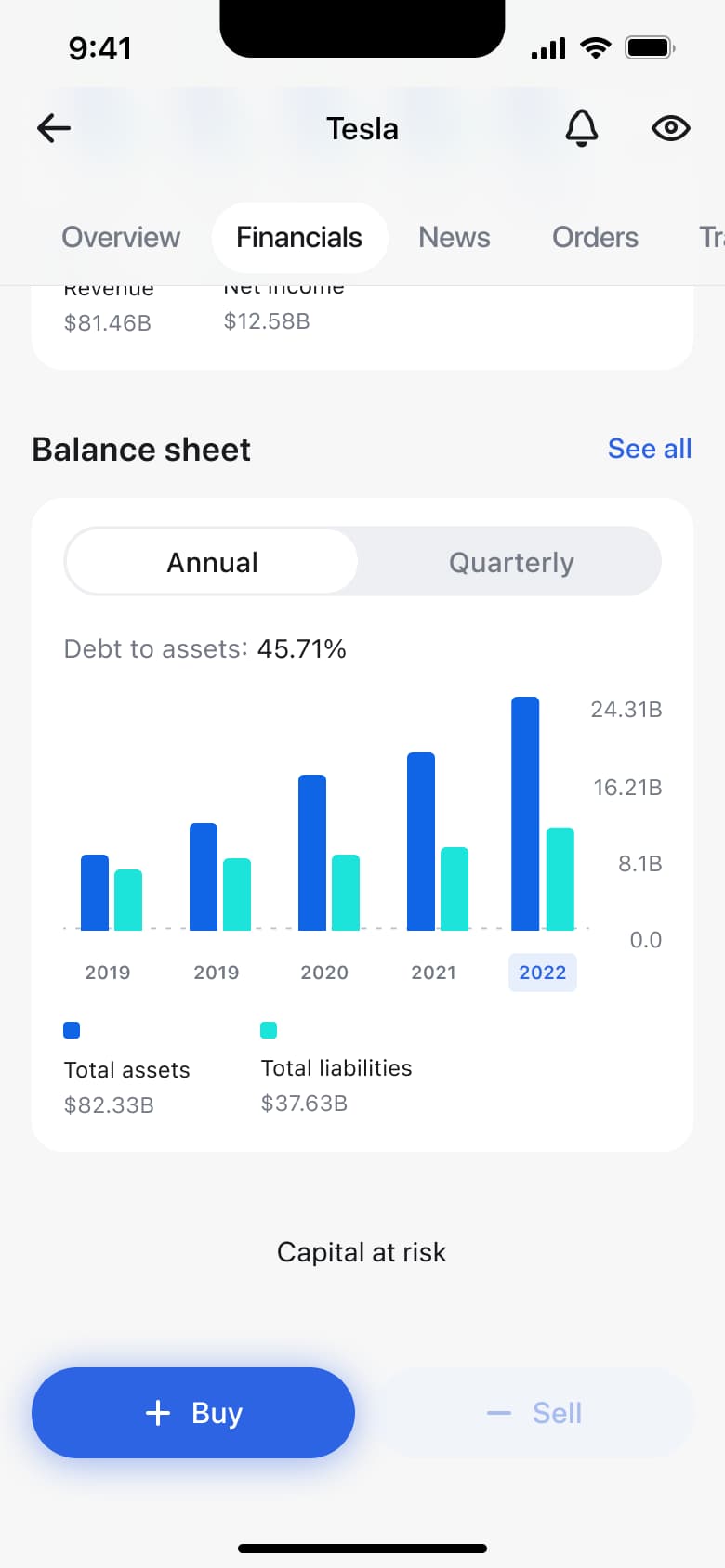Click the $81.46B revenue value
Screen dimensions: 725x1568
(107, 323)
